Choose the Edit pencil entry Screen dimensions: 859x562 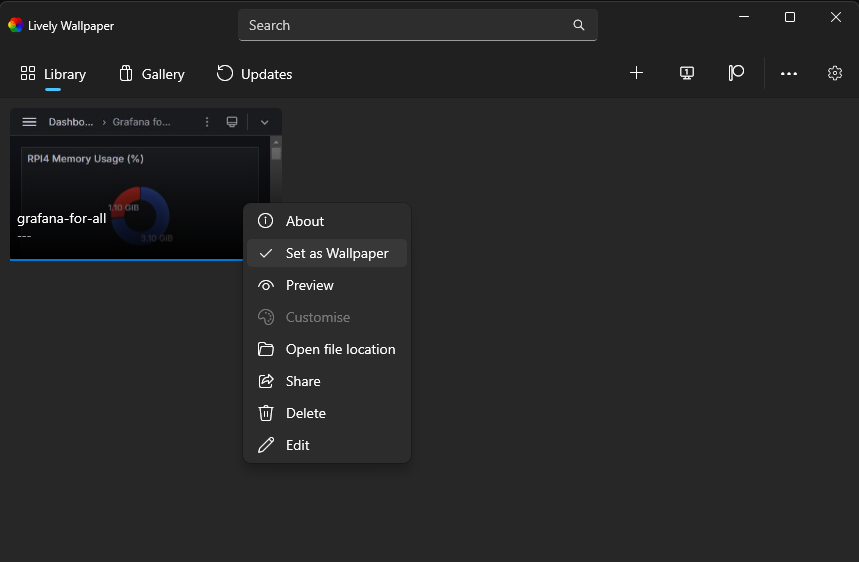click(x=327, y=445)
